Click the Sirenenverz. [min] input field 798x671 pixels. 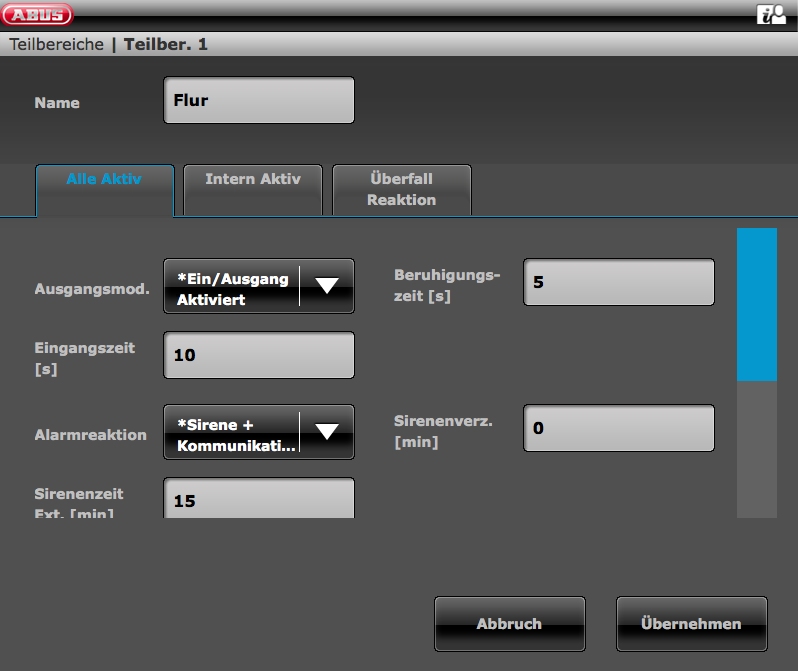pyautogui.click(x=618, y=428)
